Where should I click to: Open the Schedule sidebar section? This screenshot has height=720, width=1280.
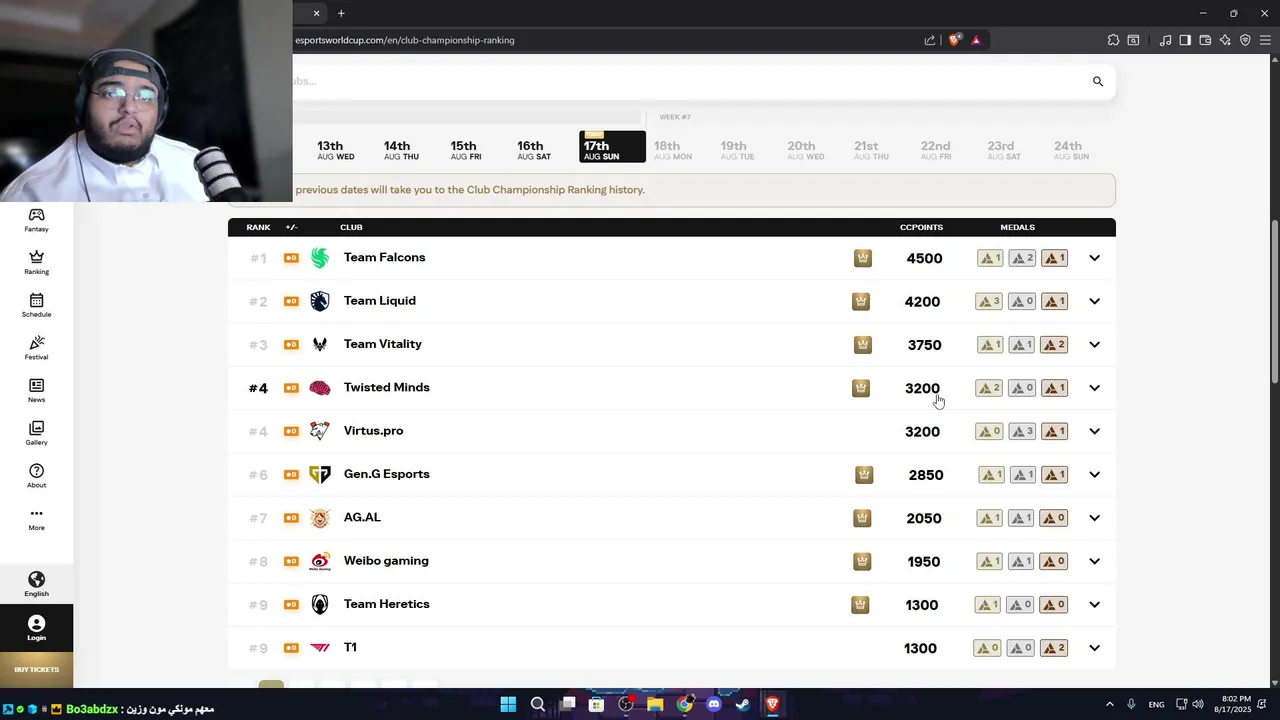[x=36, y=306]
